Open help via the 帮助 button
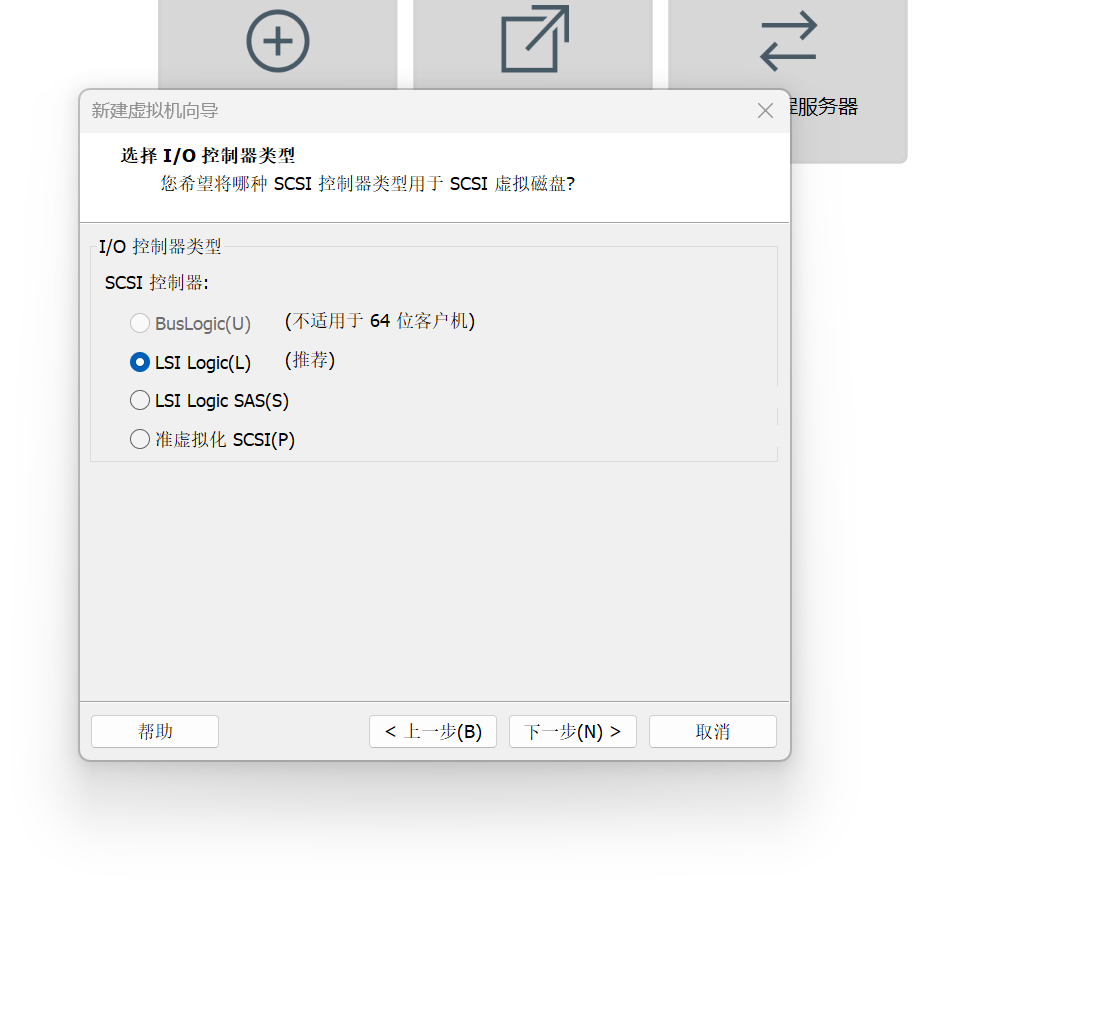The width and height of the screenshot is (1105, 1029). (x=154, y=731)
